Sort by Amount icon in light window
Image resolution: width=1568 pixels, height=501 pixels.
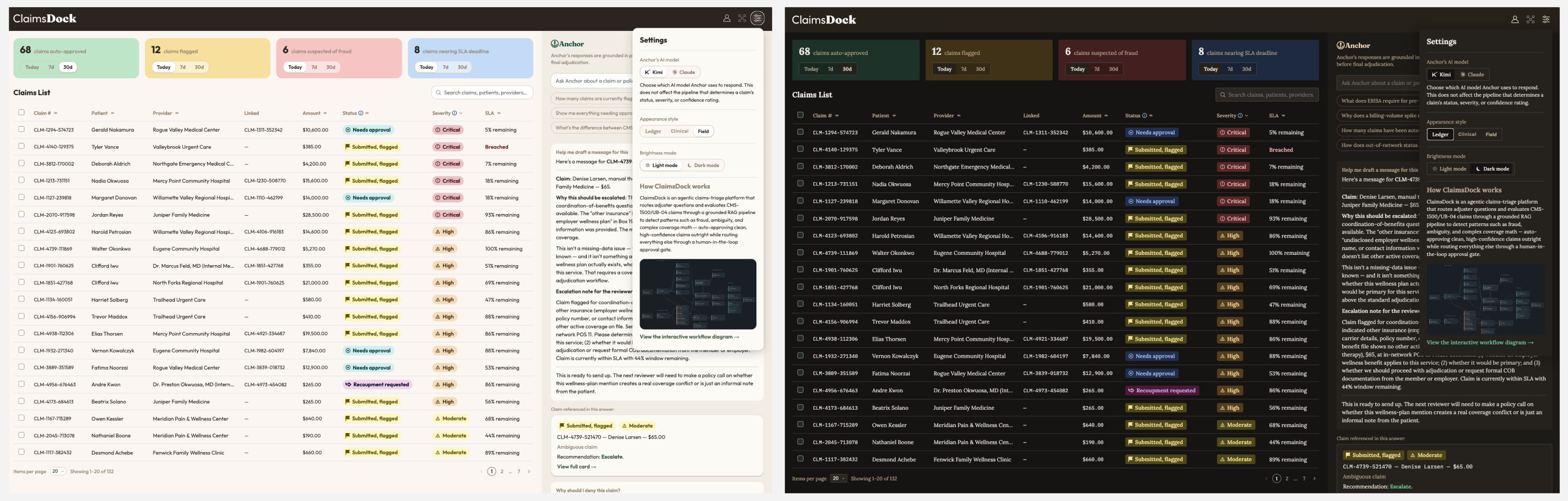(x=325, y=114)
